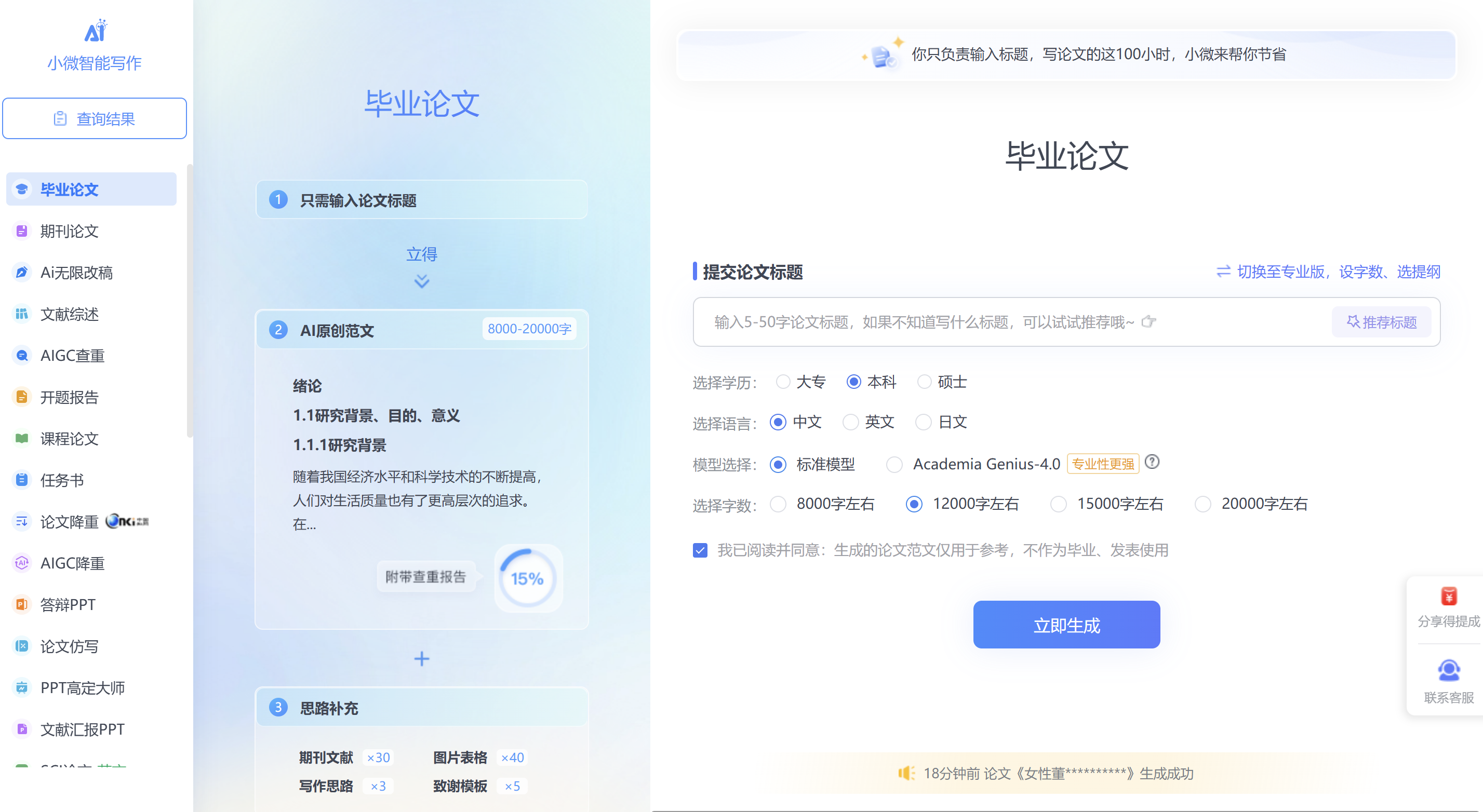Viewport: 1483px width, 812px height.
Task: Switch model to Academia Genius-4.0
Action: coord(894,464)
